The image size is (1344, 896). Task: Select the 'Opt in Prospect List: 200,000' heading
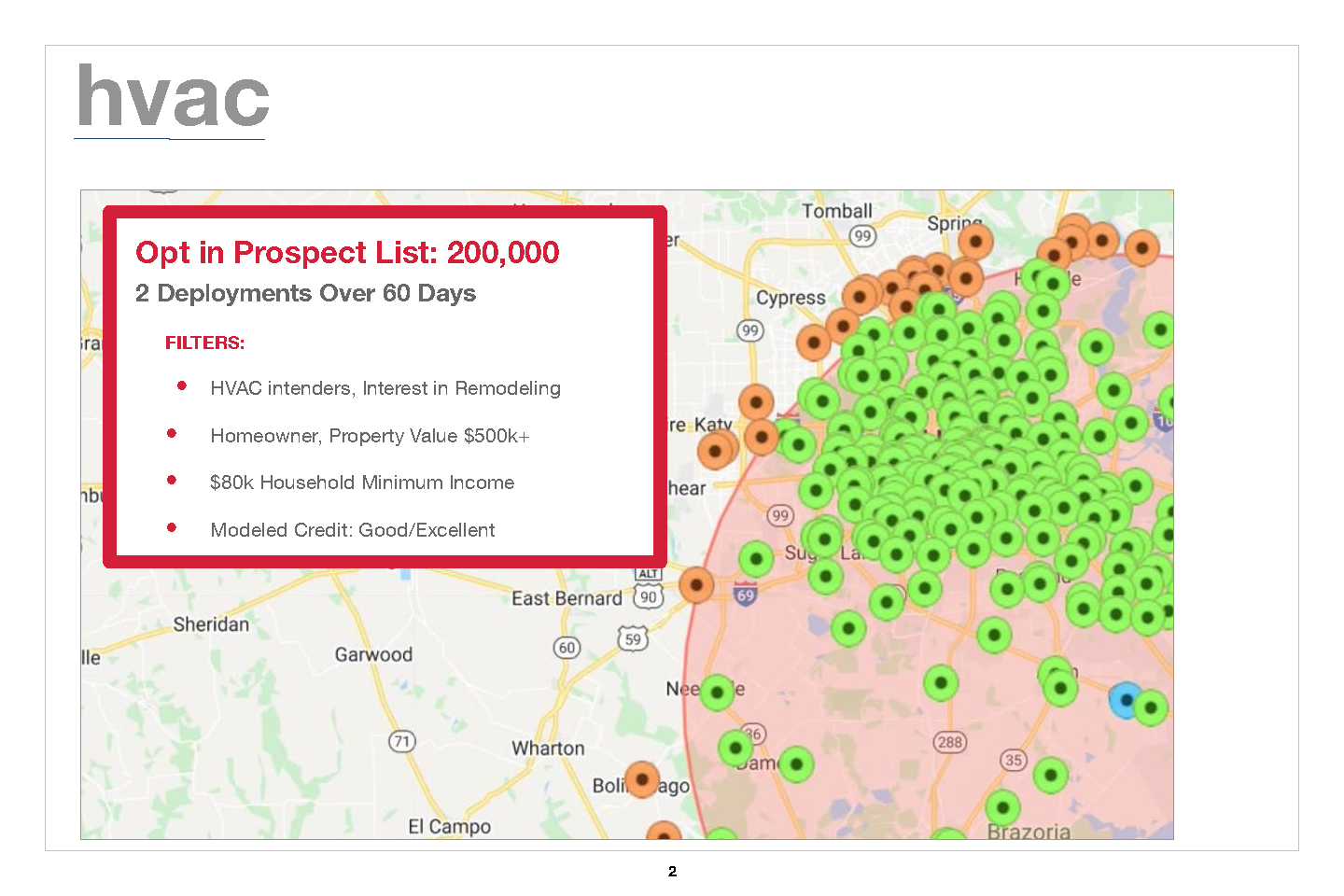click(x=347, y=252)
